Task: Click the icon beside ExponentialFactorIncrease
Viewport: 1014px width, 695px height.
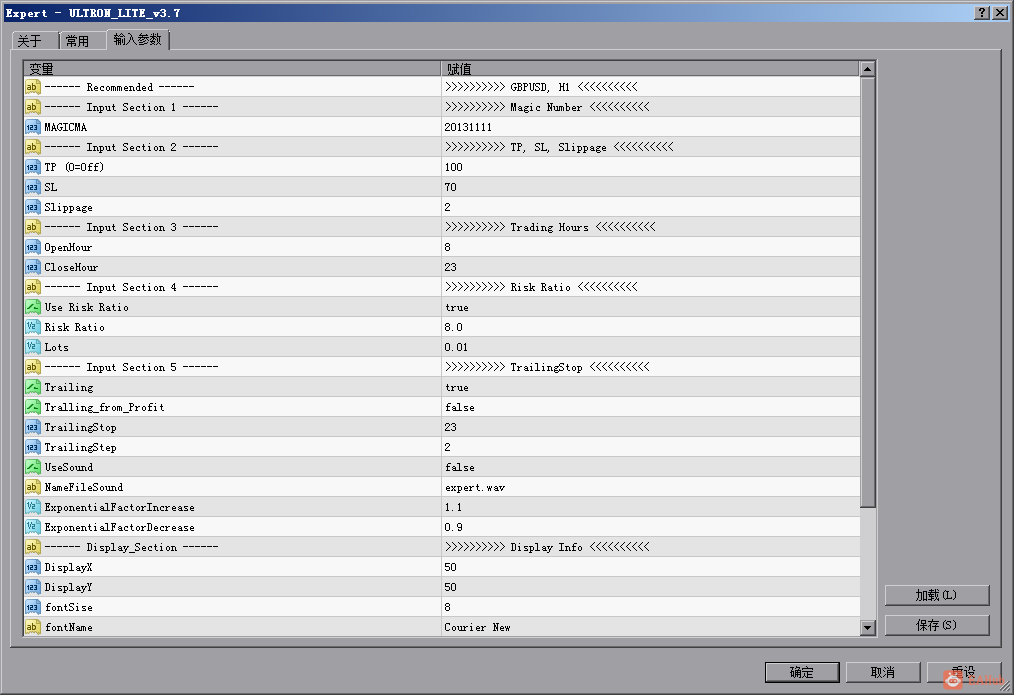Action: pos(32,508)
